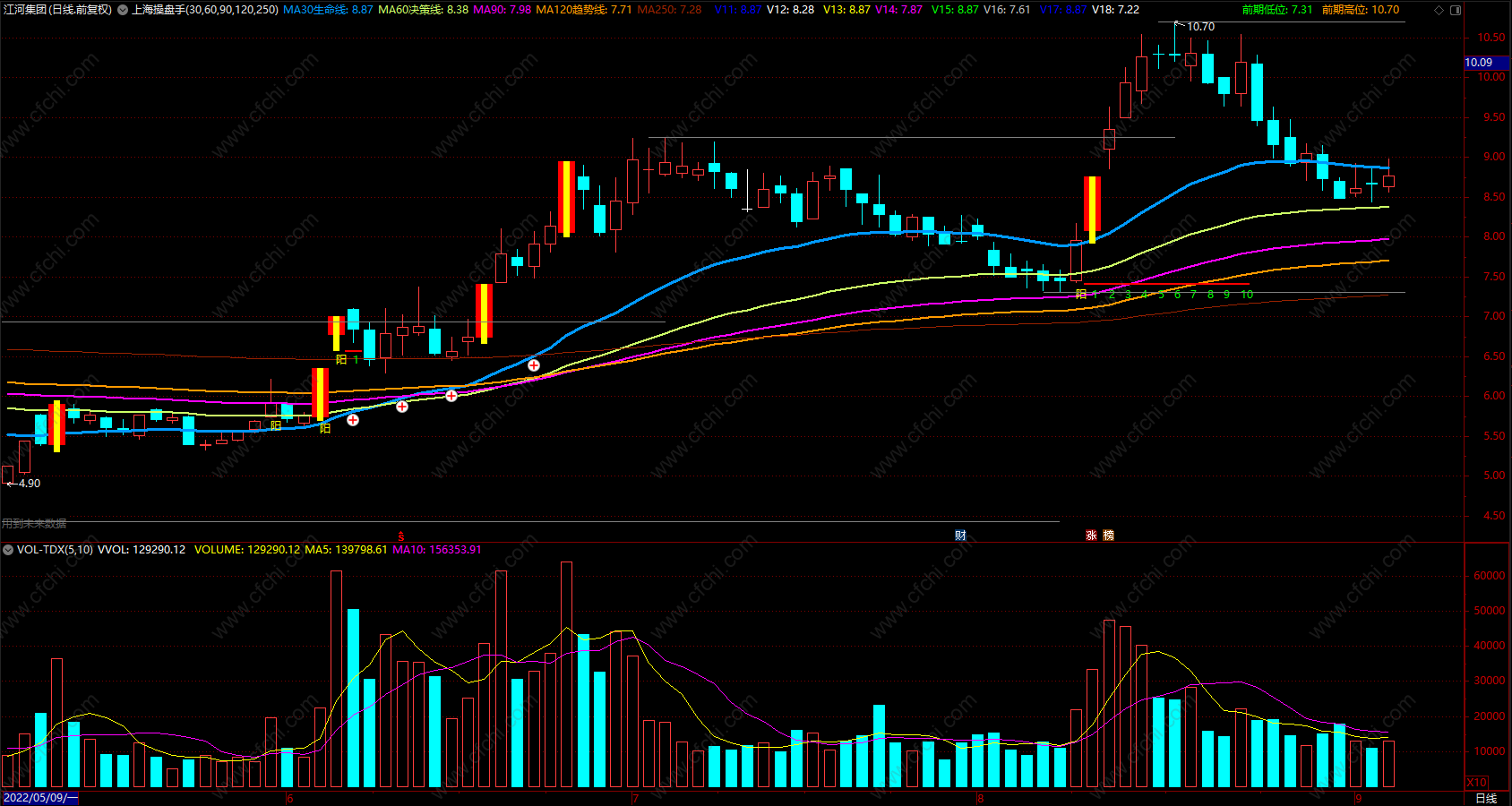Click the volume MA10 156353.91 value
Viewport: 1512px width, 806px height.
437,550
